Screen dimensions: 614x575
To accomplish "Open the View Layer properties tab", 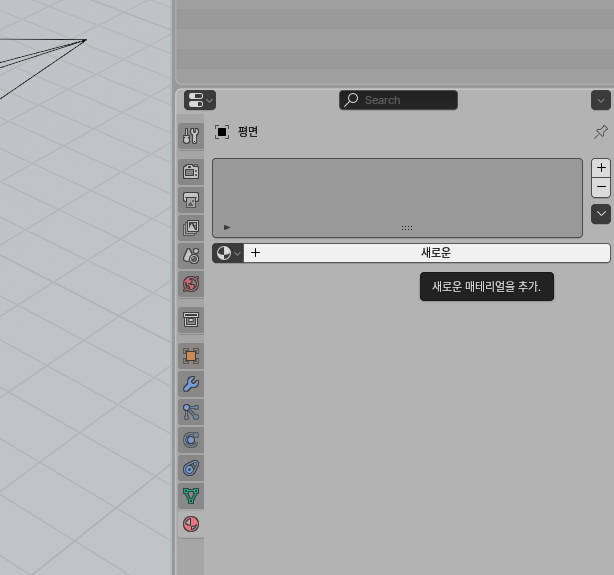I will click(x=191, y=228).
